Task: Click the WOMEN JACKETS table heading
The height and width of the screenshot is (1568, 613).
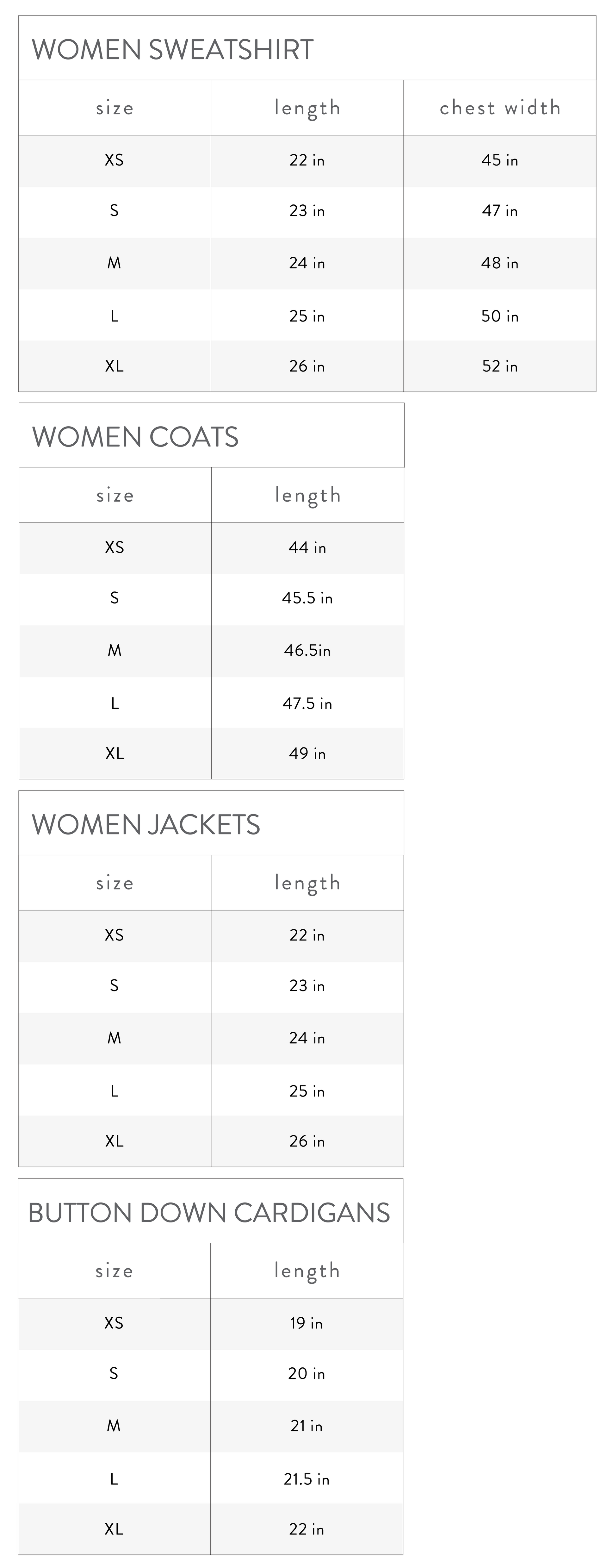Action: [x=146, y=825]
